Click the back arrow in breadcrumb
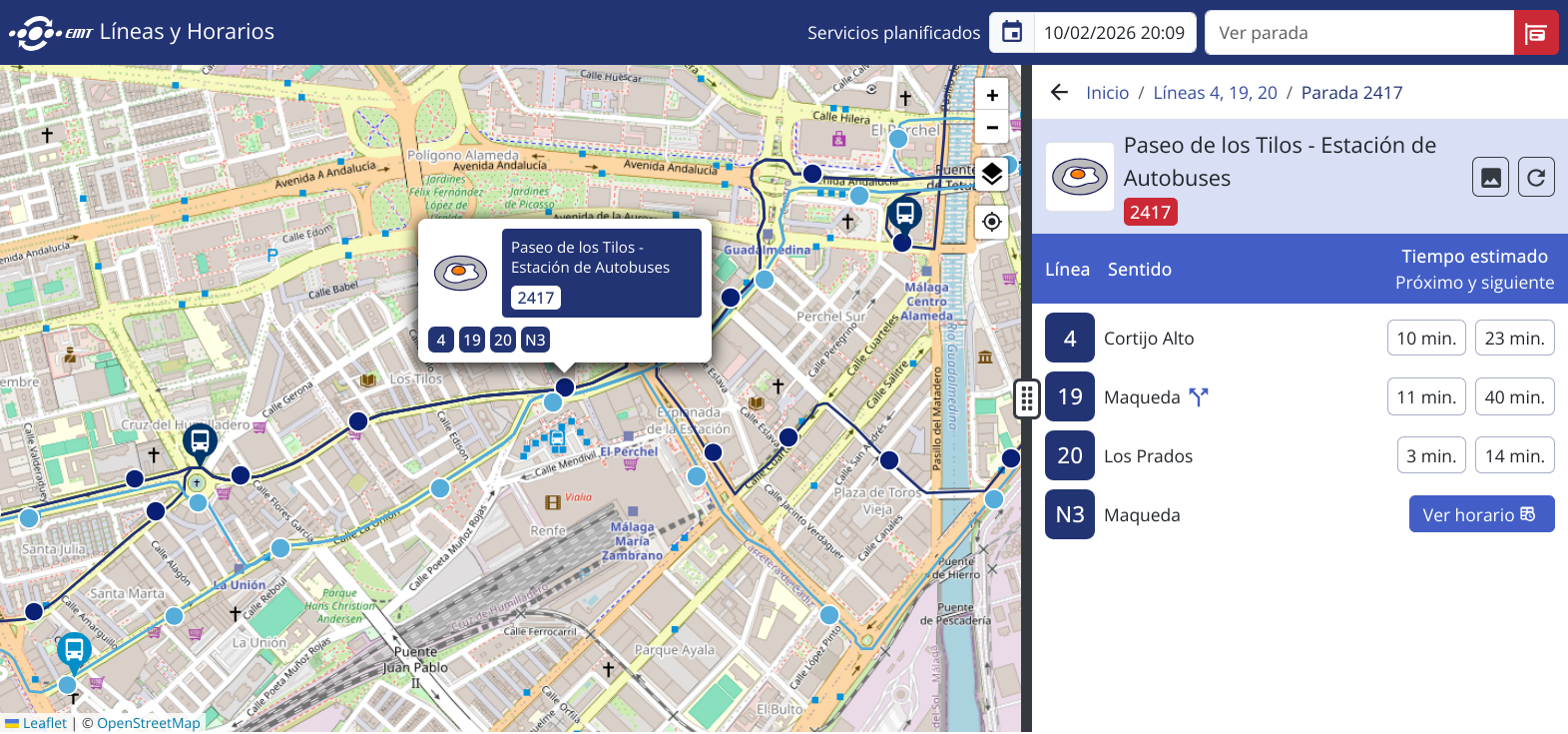Screen dimensions: 1568x734 1059,93
